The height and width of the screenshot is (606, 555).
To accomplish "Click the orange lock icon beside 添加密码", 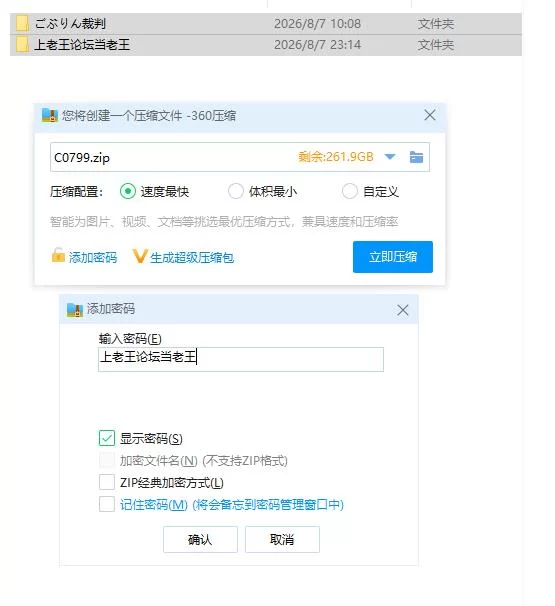I will pyautogui.click(x=58, y=256).
